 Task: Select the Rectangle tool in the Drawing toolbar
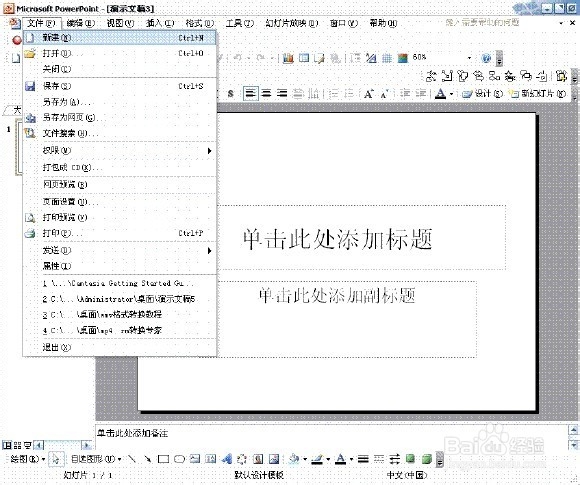[x=163, y=459]
